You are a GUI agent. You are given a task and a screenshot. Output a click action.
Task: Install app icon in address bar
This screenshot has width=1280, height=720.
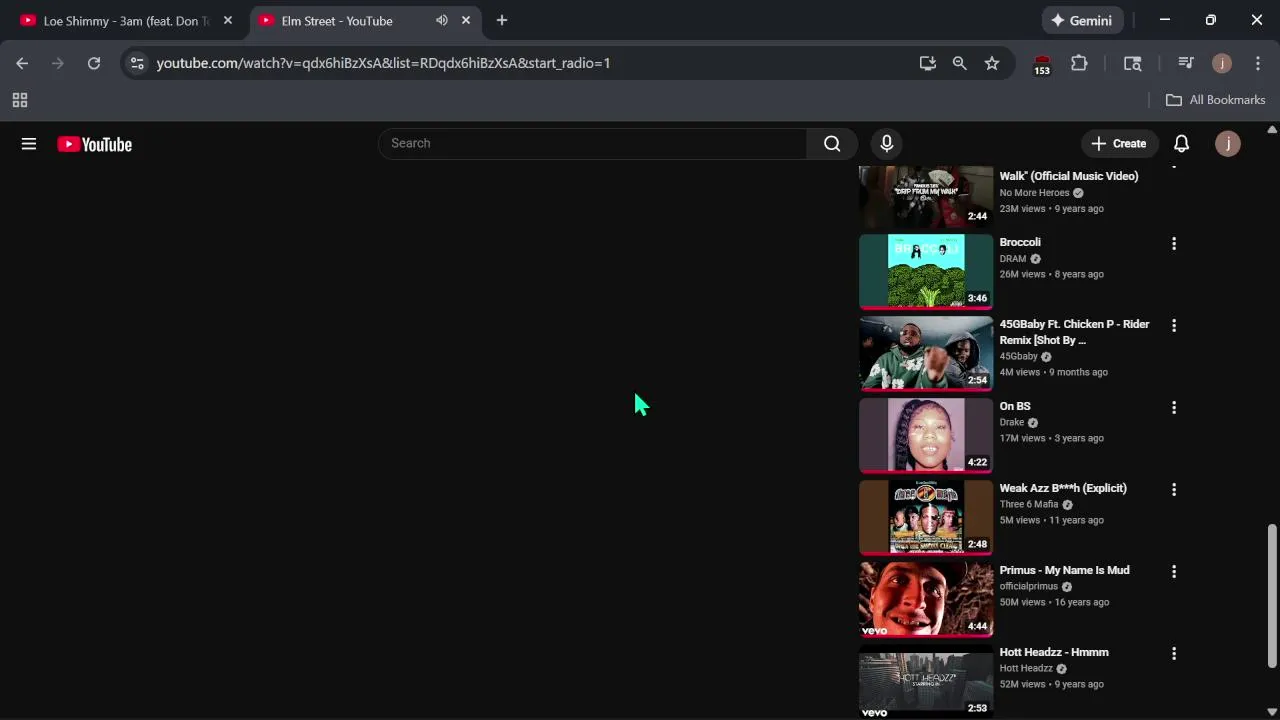(x=928, y=63)
